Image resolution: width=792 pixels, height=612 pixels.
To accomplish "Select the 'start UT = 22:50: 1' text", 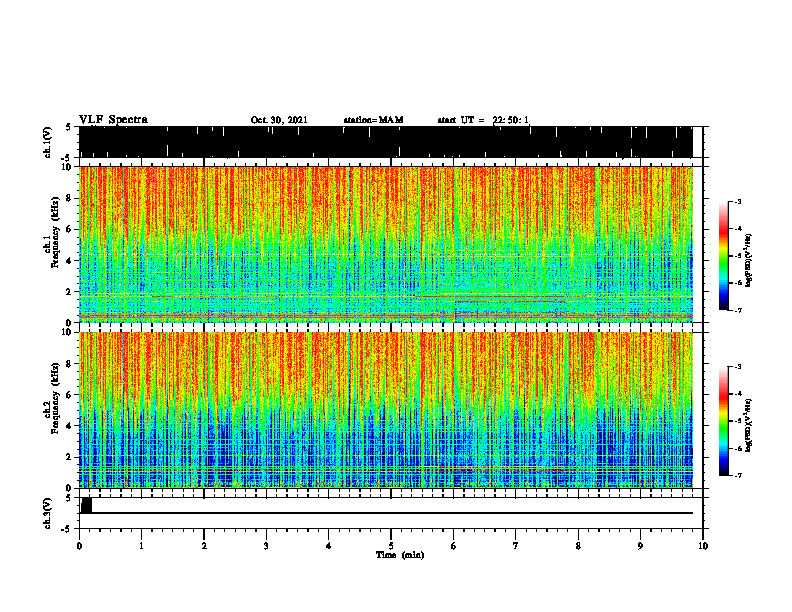I will [x=483, y=120].
